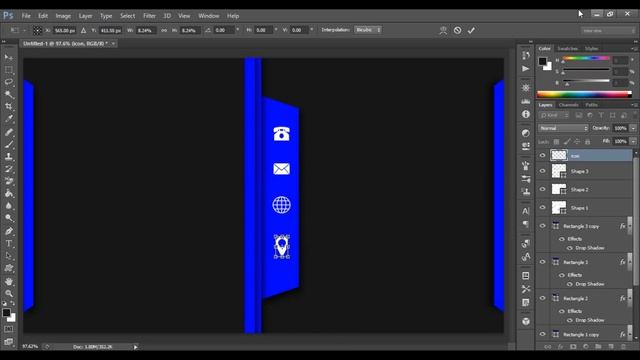640x360 pixels.
Task: Expand Rectangle 1 copy effects arrow
Action: pyautogui.click(x=630, y=332)
